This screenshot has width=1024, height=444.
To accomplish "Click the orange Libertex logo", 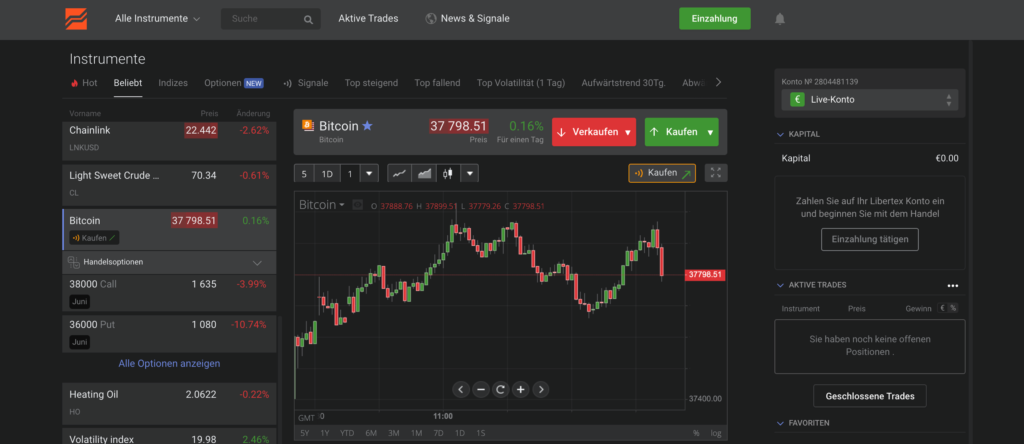I will [76, 19].
